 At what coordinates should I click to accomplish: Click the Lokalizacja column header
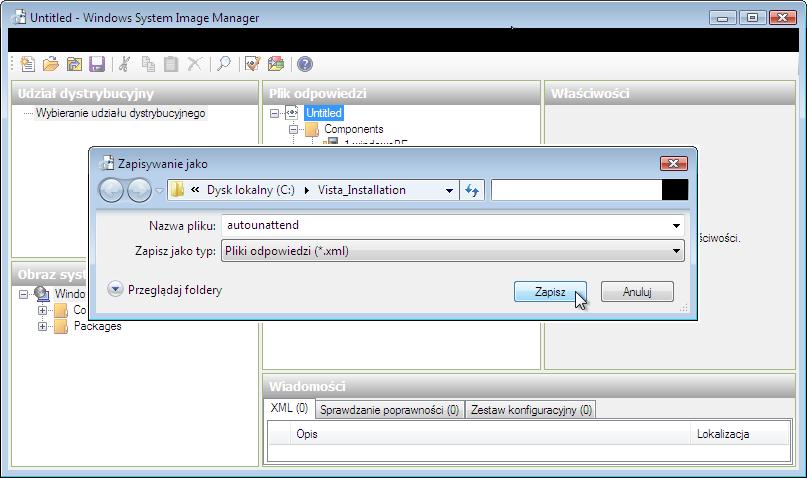[739, 434]
